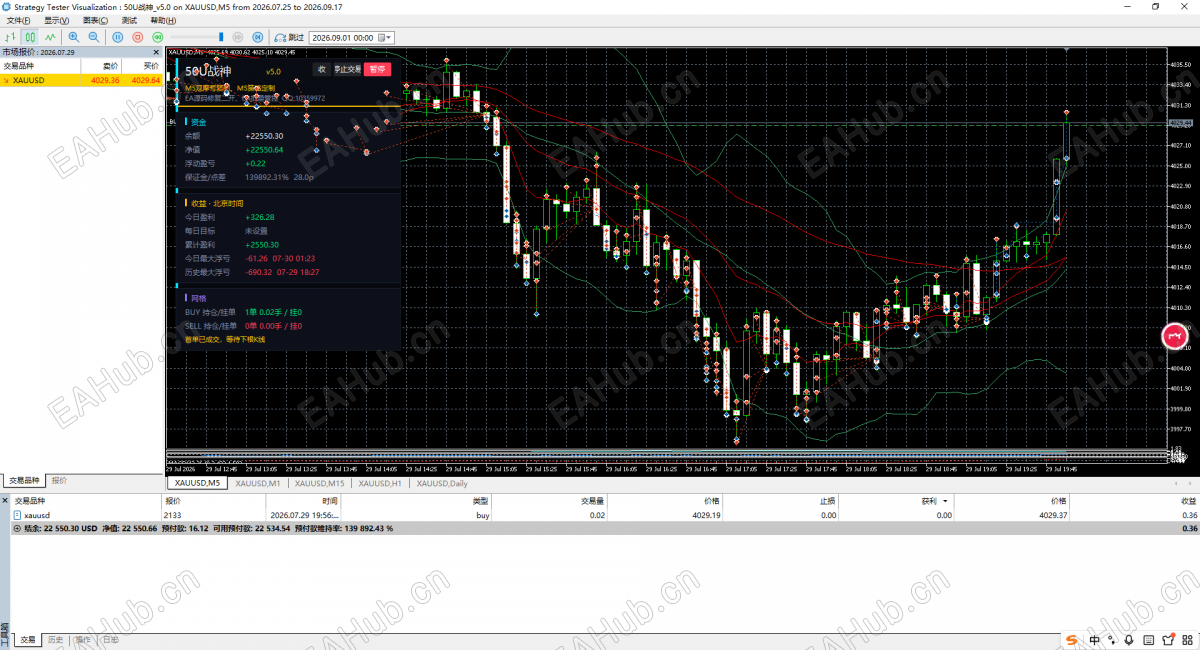Zoom in the chart
This screenshot has width=1200, height=650.
[74, 37]
